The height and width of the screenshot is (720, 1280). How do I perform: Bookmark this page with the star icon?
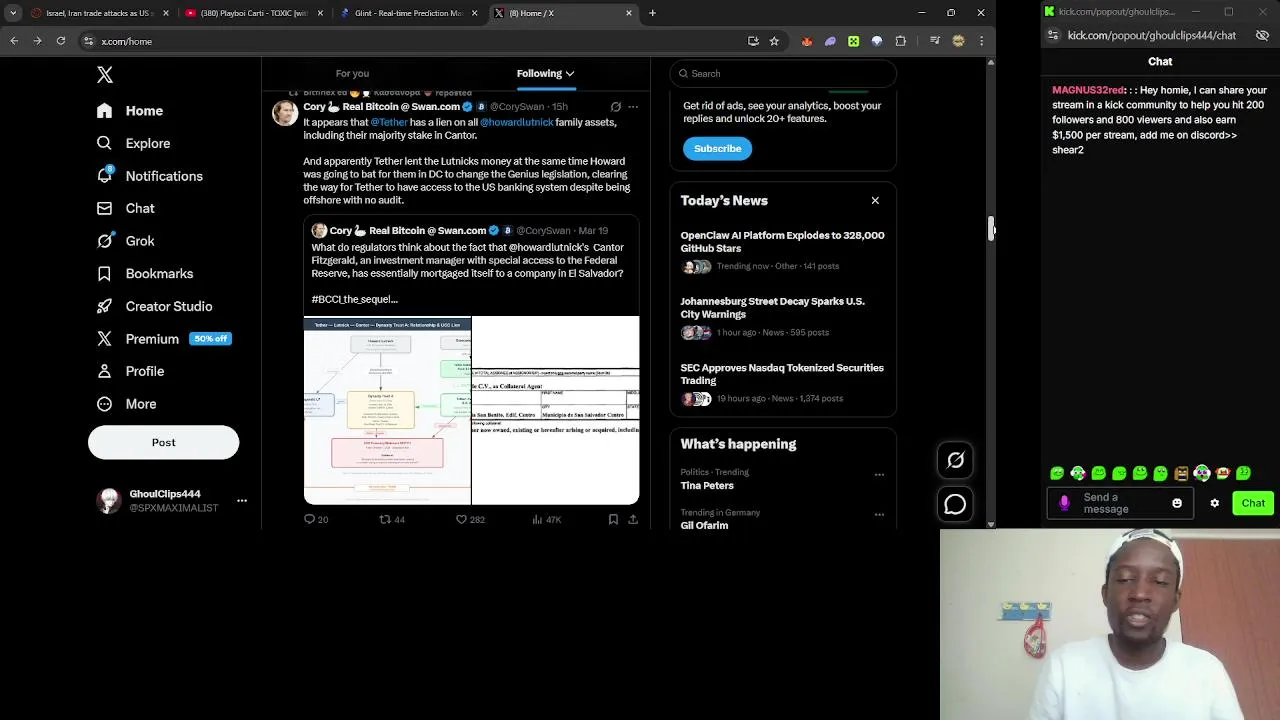pyautogui.click(x=774, y=41)
